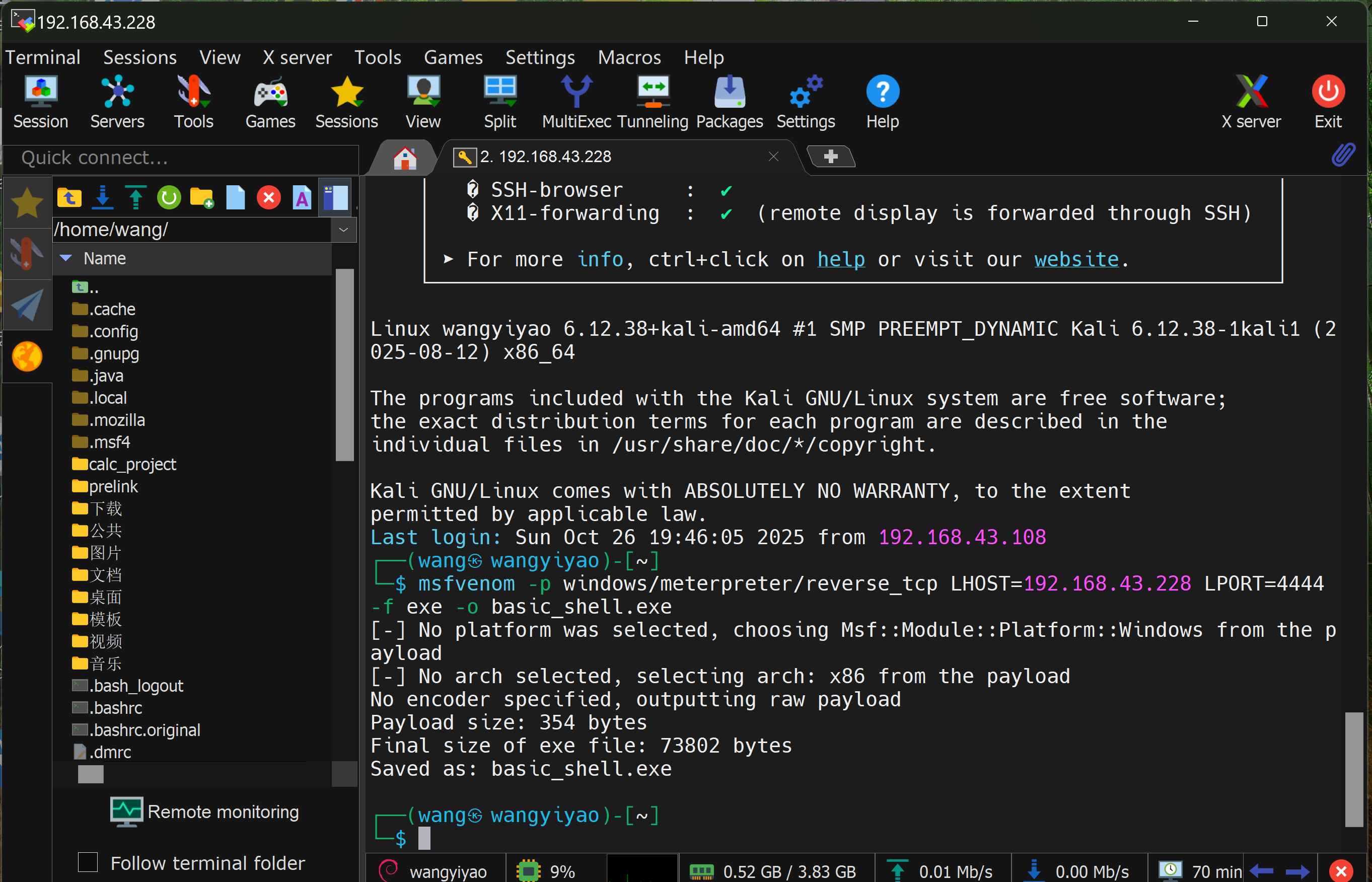Enable Follow terminal folder checkbox
The height and width of the screenshot is (882, 1372).
(x=88, y=862)
